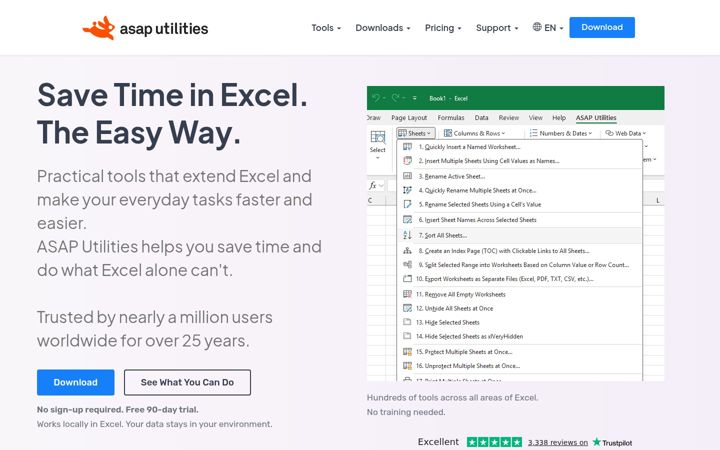The image size is (720, 450).
Task: Click the column L header in spreadsheet
Action: (658, 200)
